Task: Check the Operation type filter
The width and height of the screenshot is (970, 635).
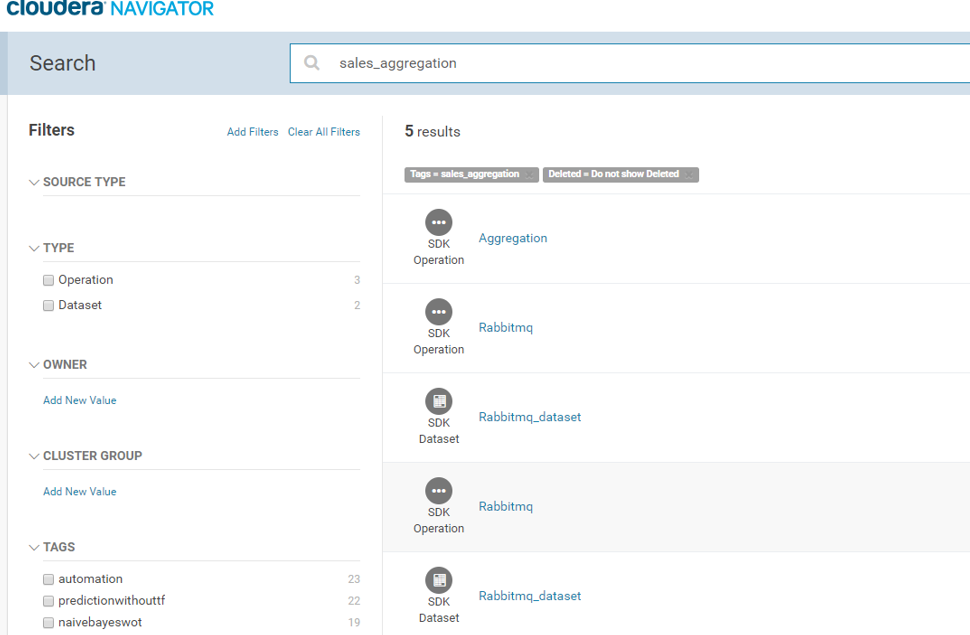Action: pos(48,280)
